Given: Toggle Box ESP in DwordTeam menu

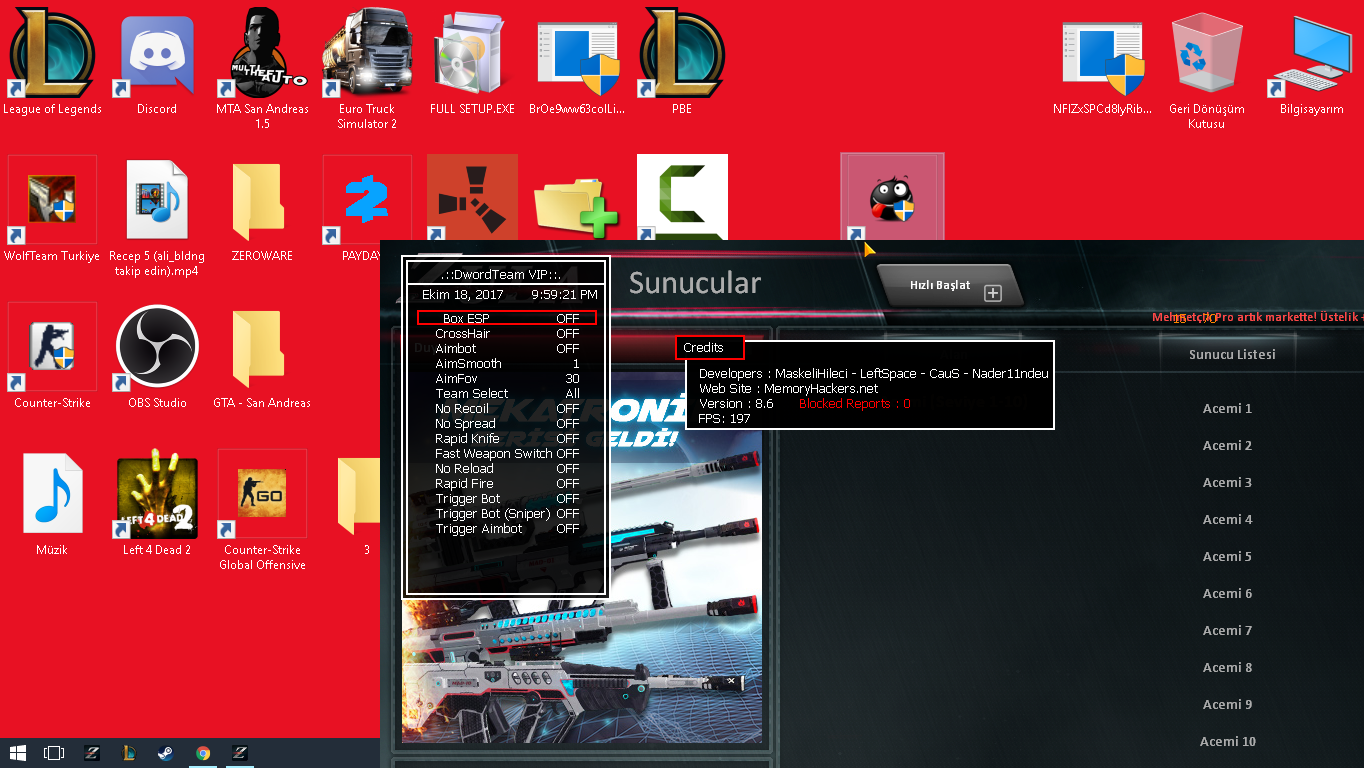Looking at the screenshot, I should (507, 318).
